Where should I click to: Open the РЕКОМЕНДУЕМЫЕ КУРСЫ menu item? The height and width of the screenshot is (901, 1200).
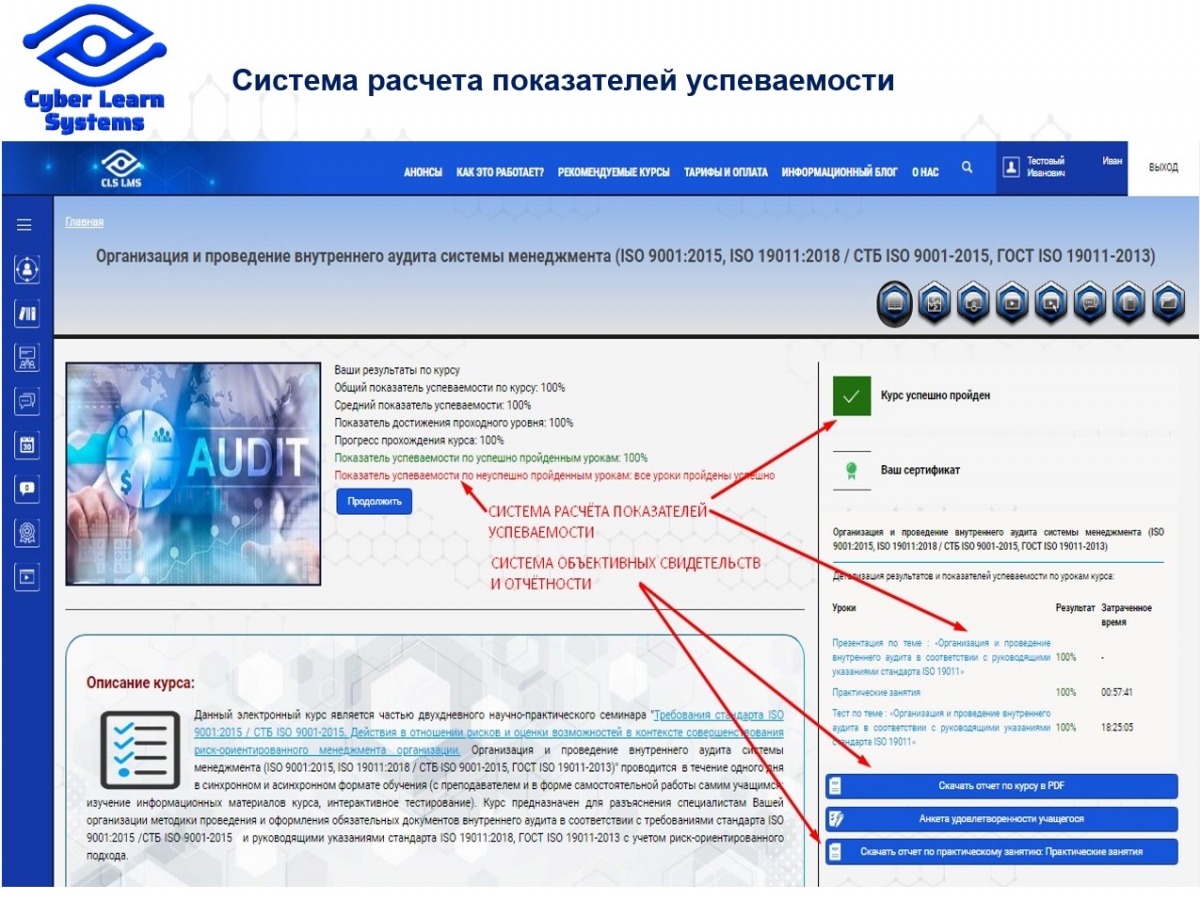point(613,172)
